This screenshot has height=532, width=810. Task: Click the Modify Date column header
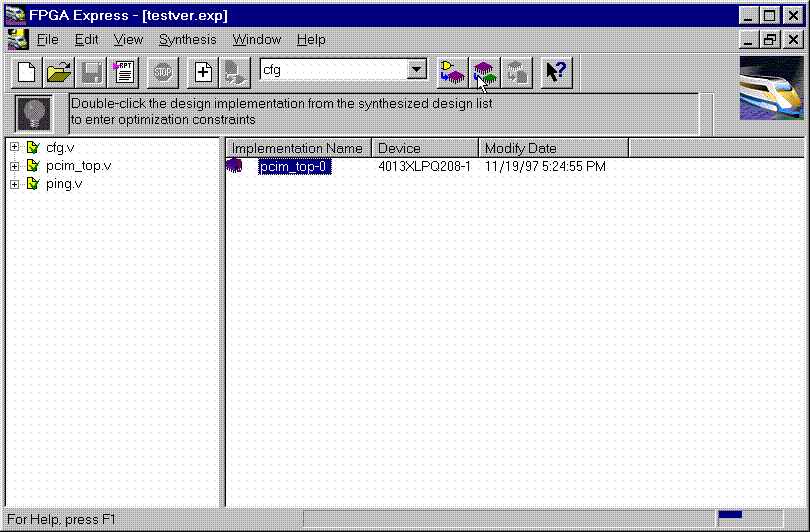click(x=552, y=148)
